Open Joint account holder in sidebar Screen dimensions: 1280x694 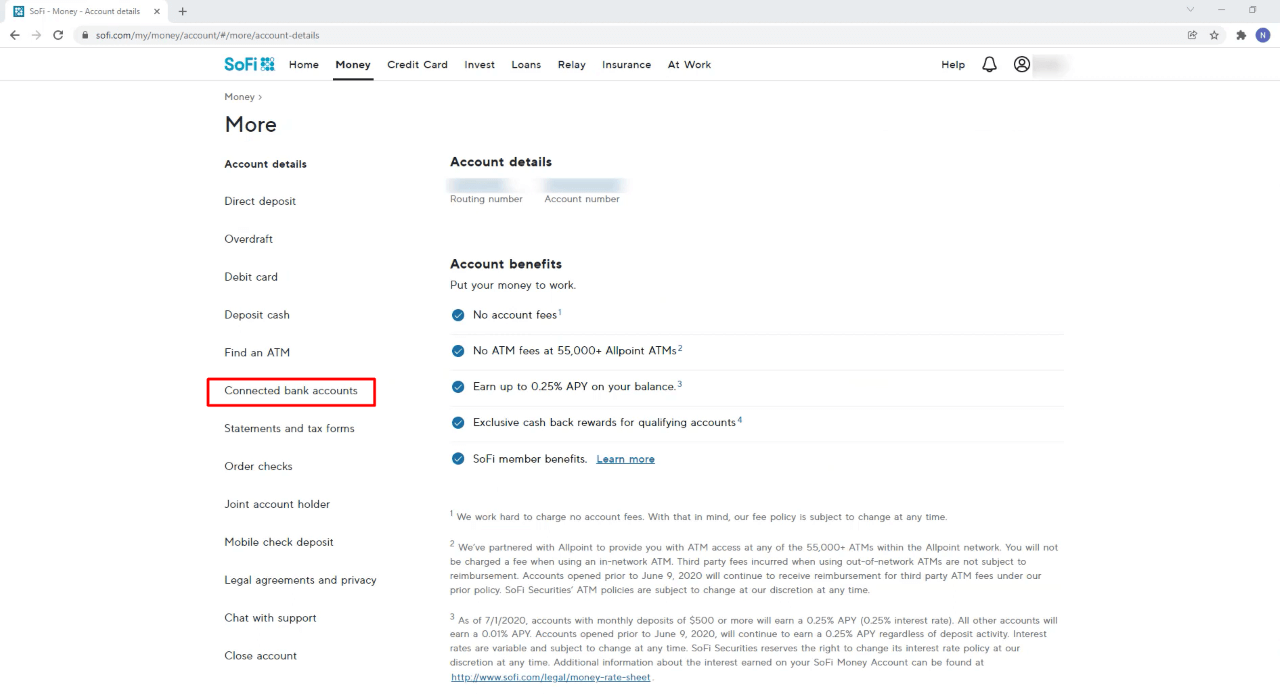click(277, 504)
